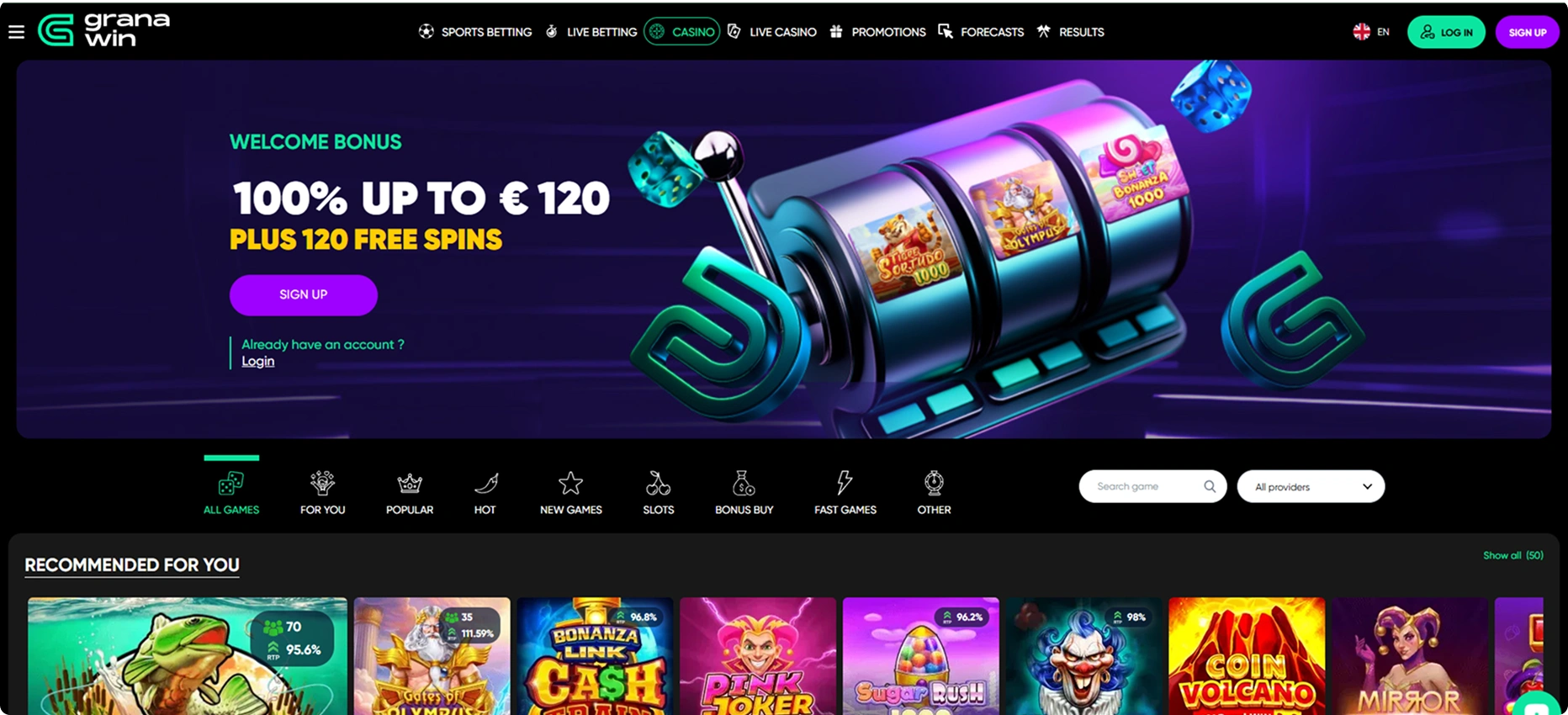Click the banner Sign Up button
This screenshot has height=715, width=1568.
click(x=303, y=294)
